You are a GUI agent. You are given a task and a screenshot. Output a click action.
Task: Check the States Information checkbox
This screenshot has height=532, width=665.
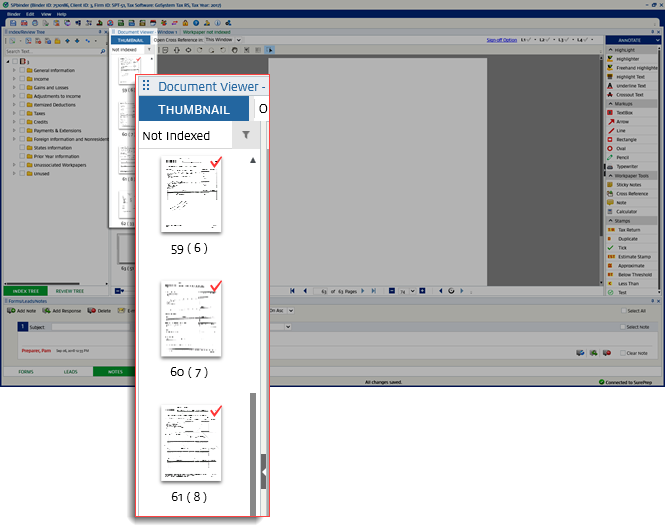pos(22,148)
